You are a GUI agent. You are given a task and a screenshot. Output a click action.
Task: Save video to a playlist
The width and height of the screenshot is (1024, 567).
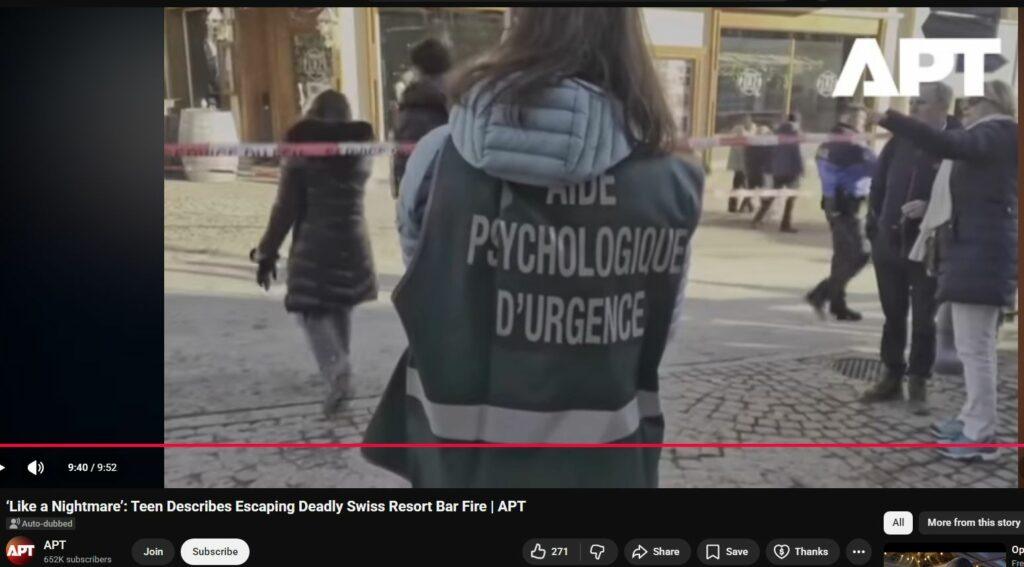click(x=727, y=551)
